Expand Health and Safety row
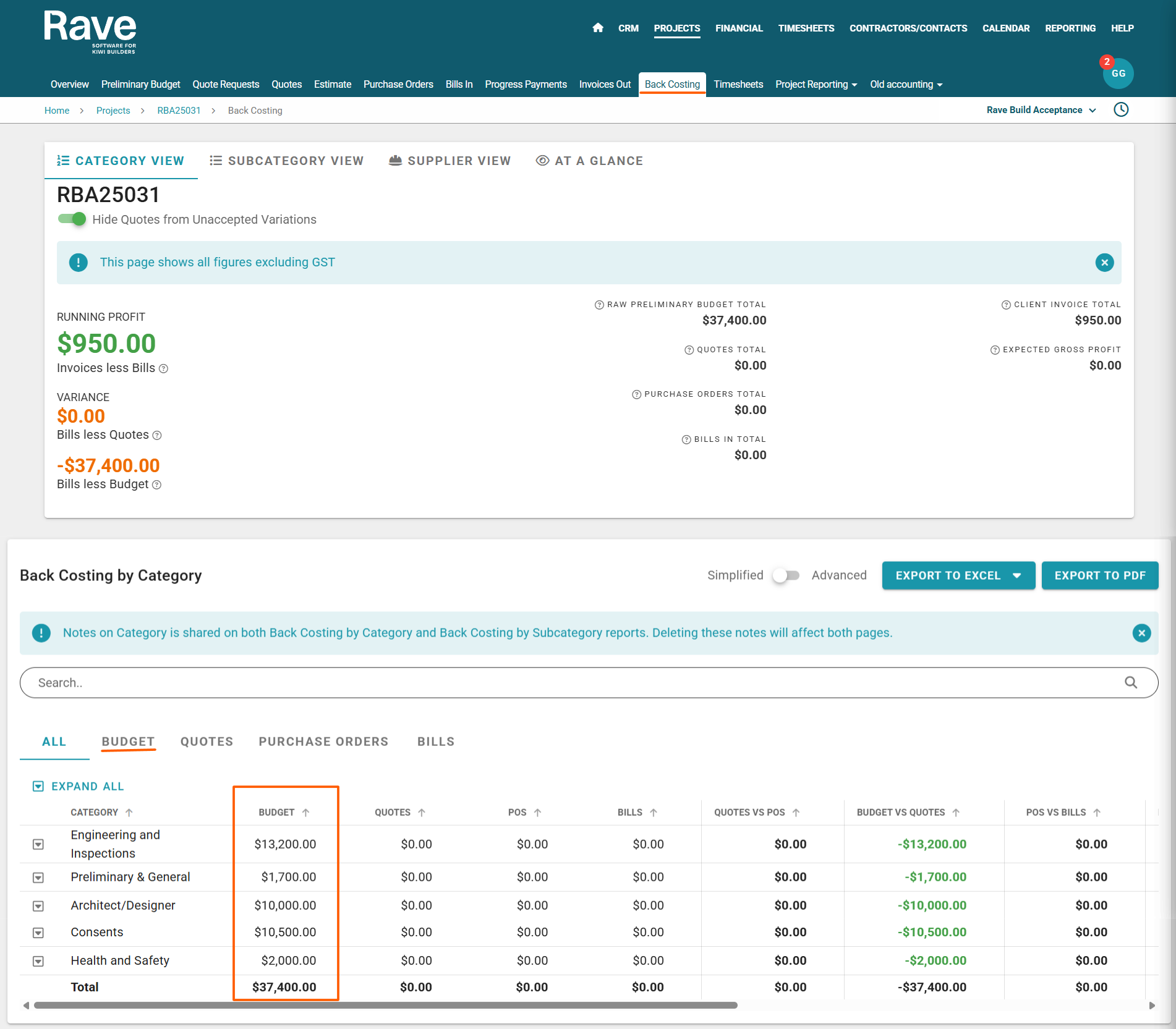This screenshot has height=1029, width=1176. [38, 961]
